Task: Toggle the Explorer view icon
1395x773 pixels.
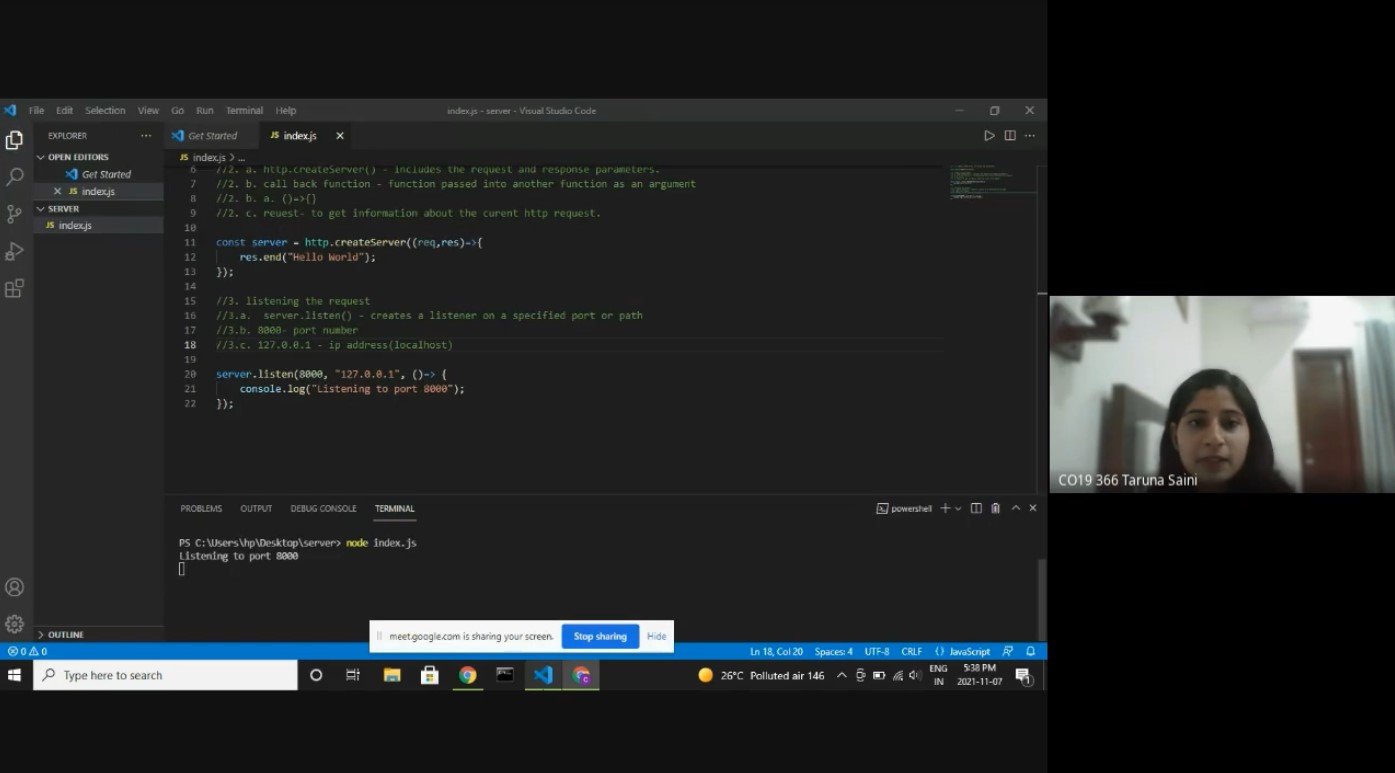Action: pos(15,140)
